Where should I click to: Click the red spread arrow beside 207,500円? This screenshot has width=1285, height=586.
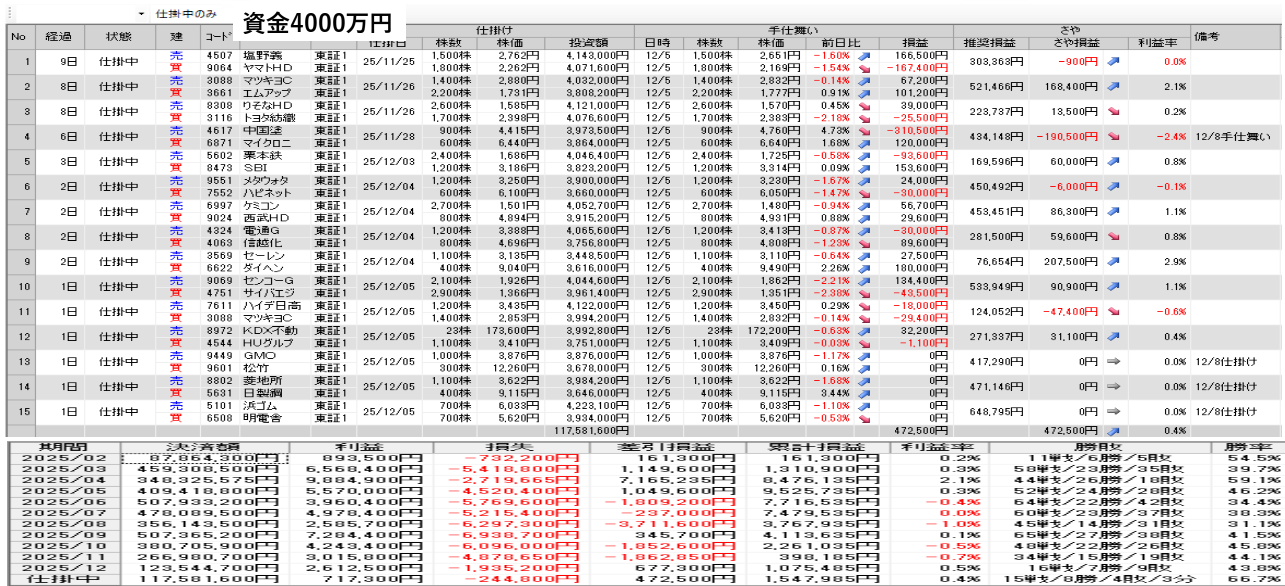coord(1112,261)
